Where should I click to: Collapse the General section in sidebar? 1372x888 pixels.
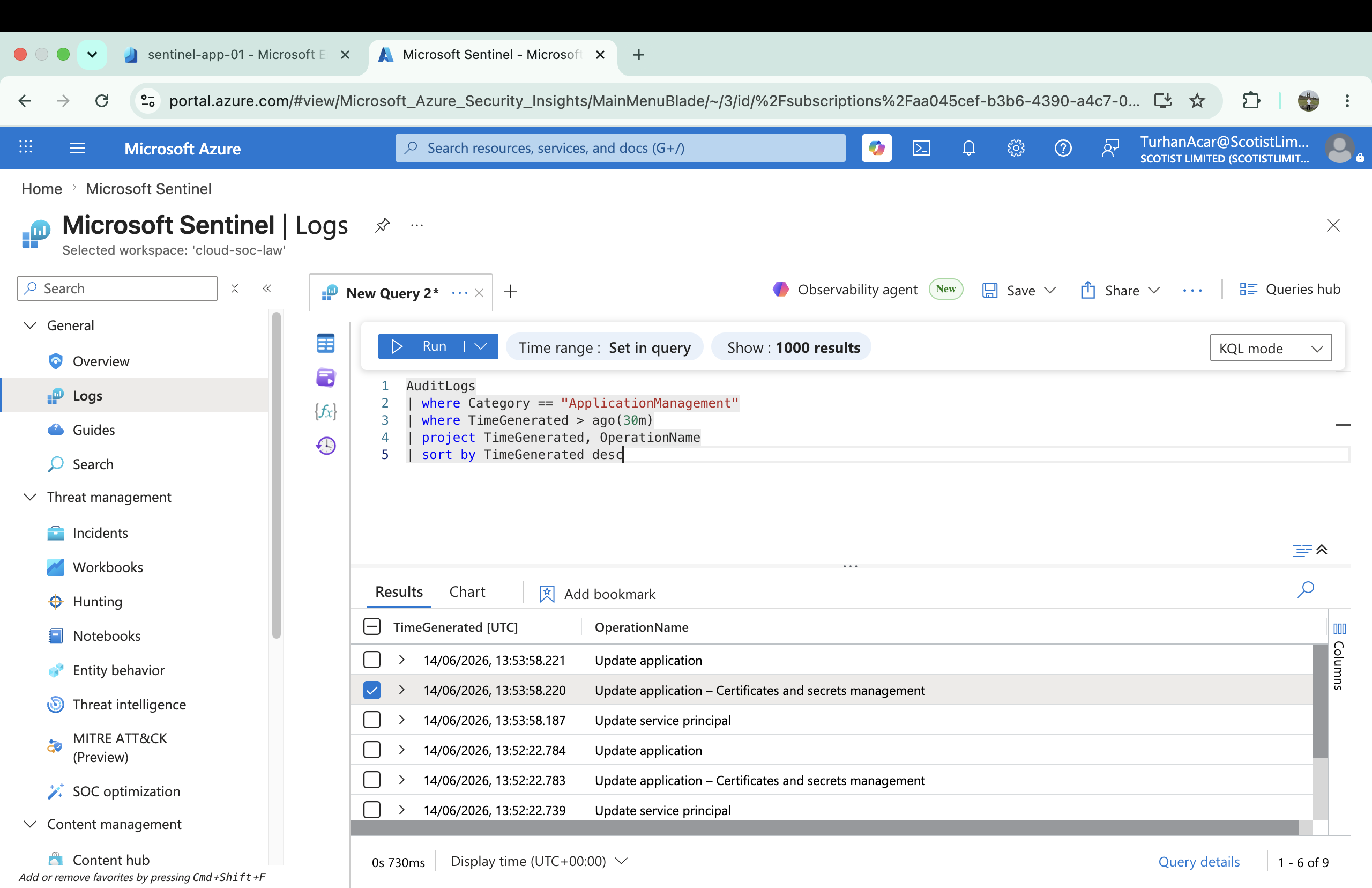[x=30, y=325]
